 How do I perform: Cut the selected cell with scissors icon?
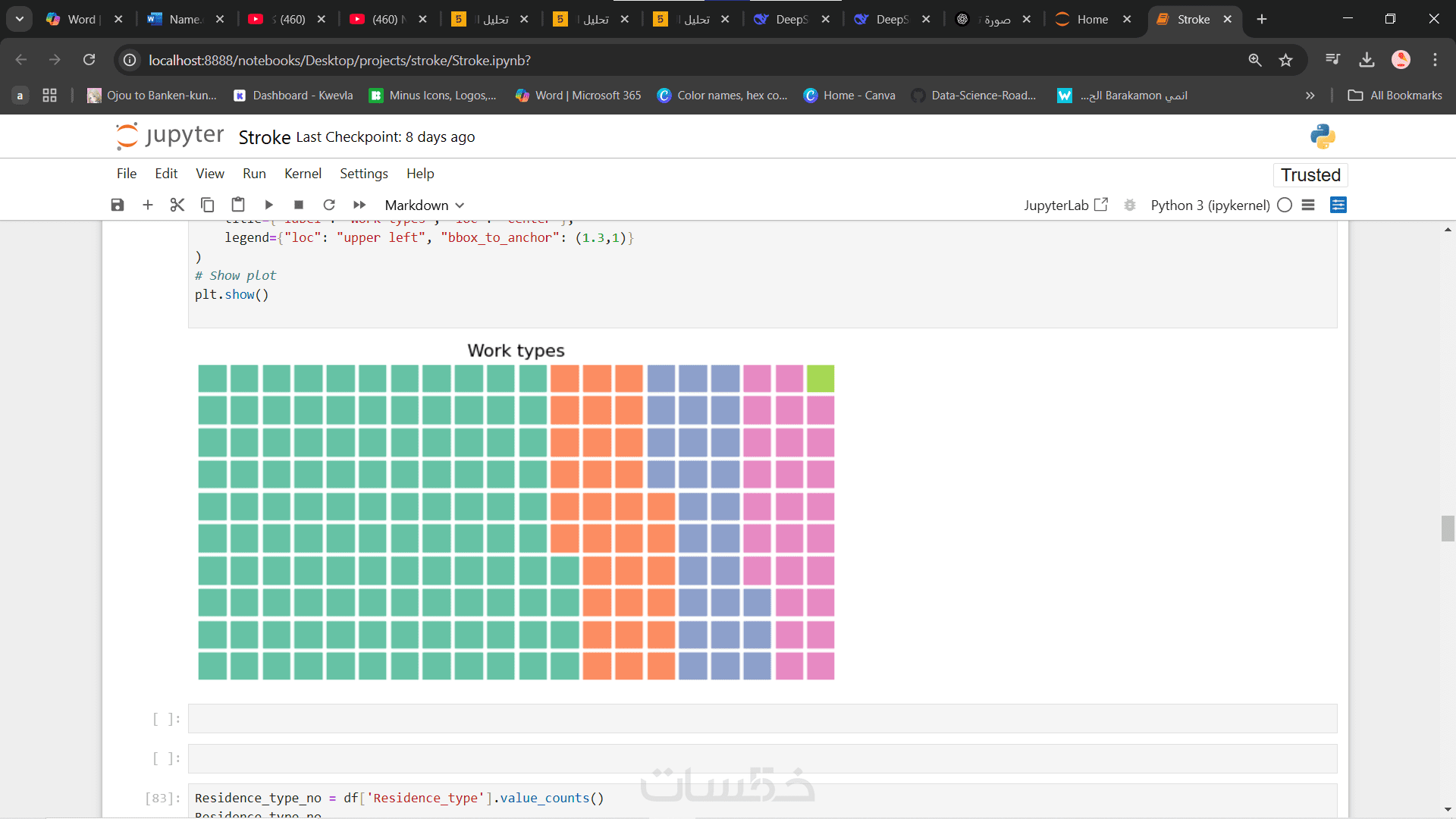coord(177,205)
